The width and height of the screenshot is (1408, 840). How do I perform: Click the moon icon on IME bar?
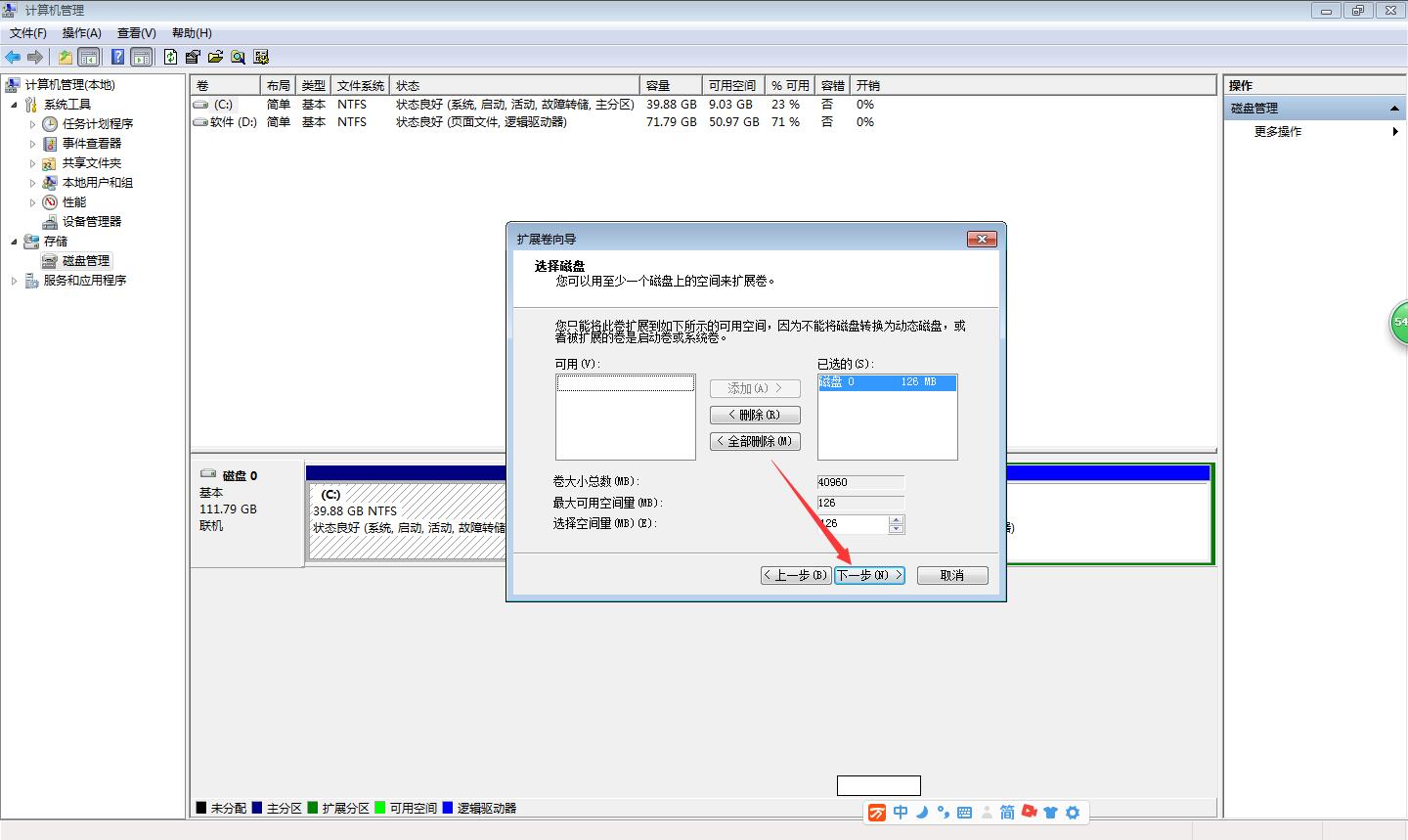coord(922,812)
